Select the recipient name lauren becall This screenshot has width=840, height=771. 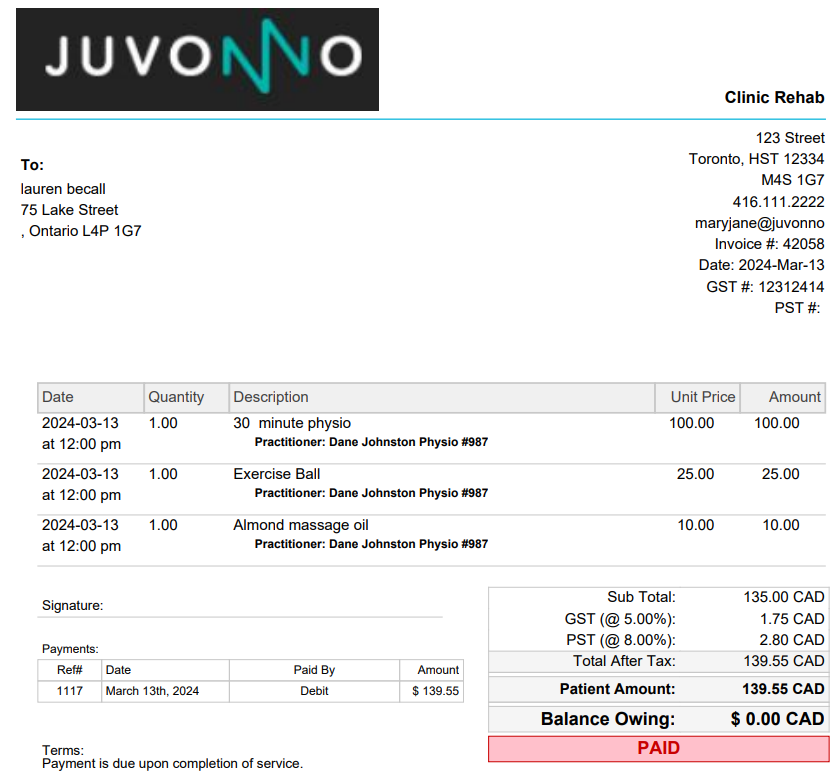[63, 189]
